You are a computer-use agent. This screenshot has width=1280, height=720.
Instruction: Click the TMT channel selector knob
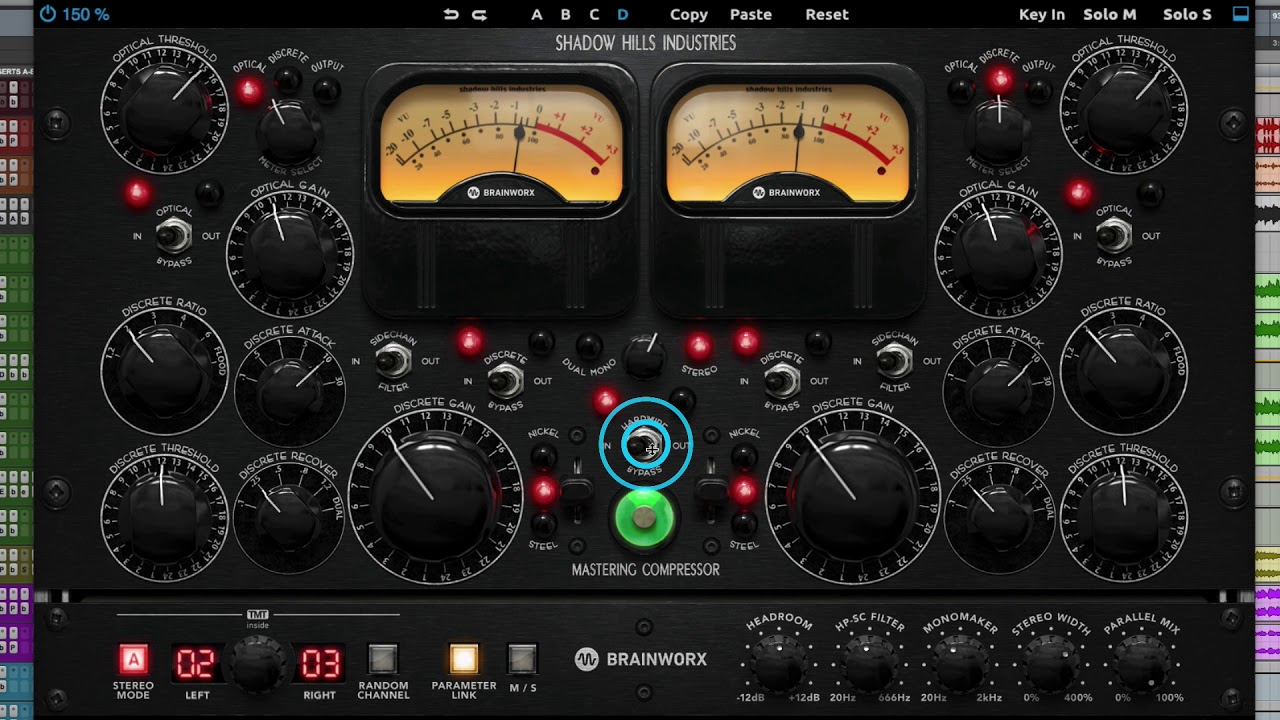pyautogui.click(x=258, y=662)
